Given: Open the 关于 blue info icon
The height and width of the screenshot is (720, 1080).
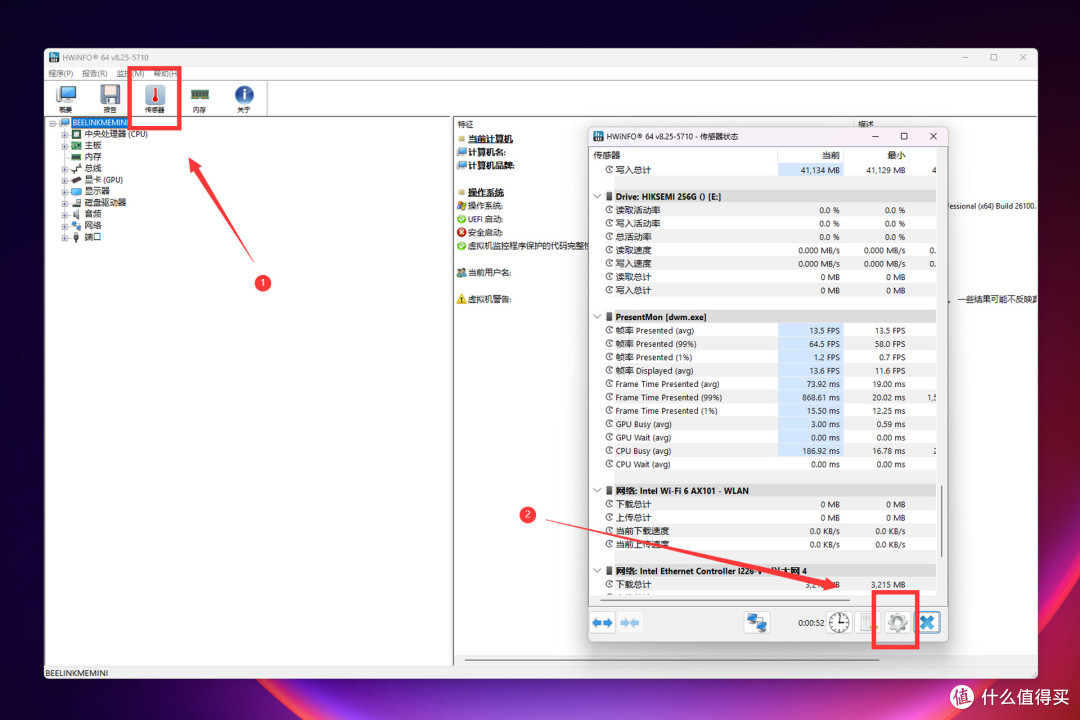Looking at the screenshot, I should point(244,98).
